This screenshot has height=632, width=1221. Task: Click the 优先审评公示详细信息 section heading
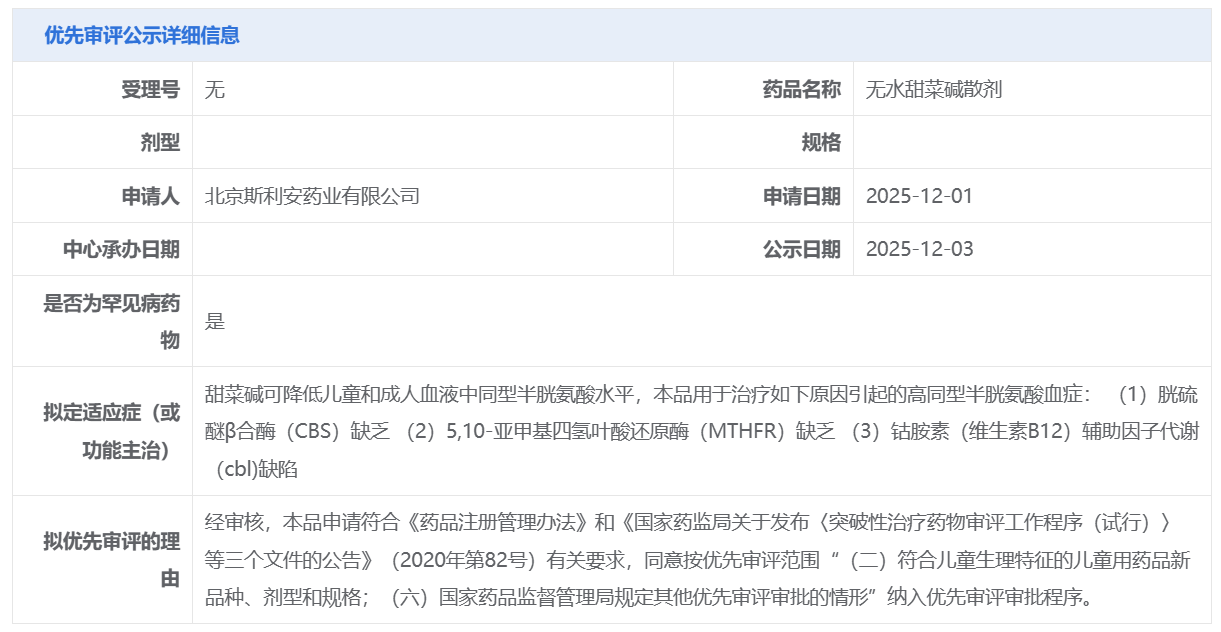pyautogui.click(x=142, y=35)
